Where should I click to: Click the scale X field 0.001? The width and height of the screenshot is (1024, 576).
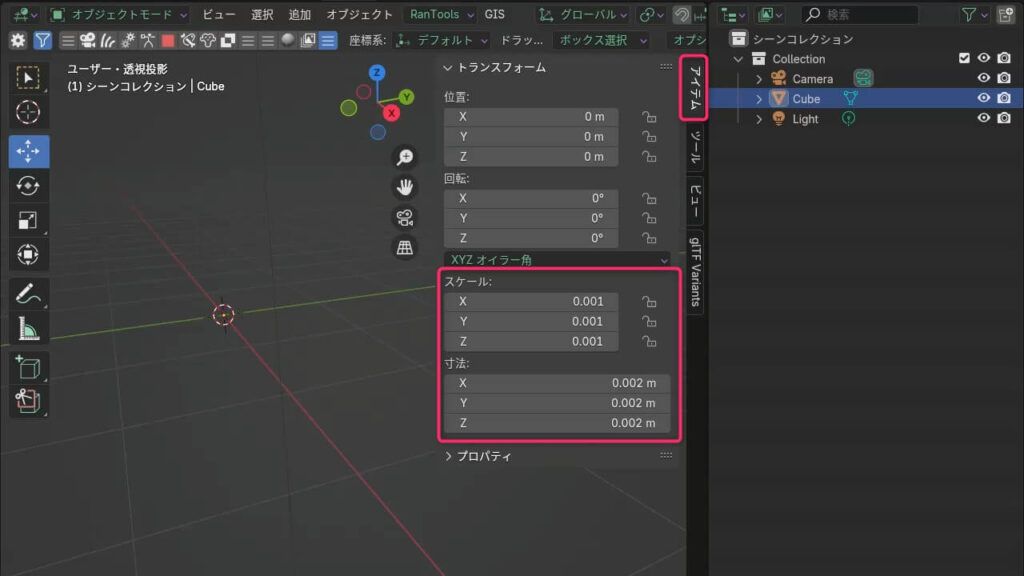click(531, 302)
